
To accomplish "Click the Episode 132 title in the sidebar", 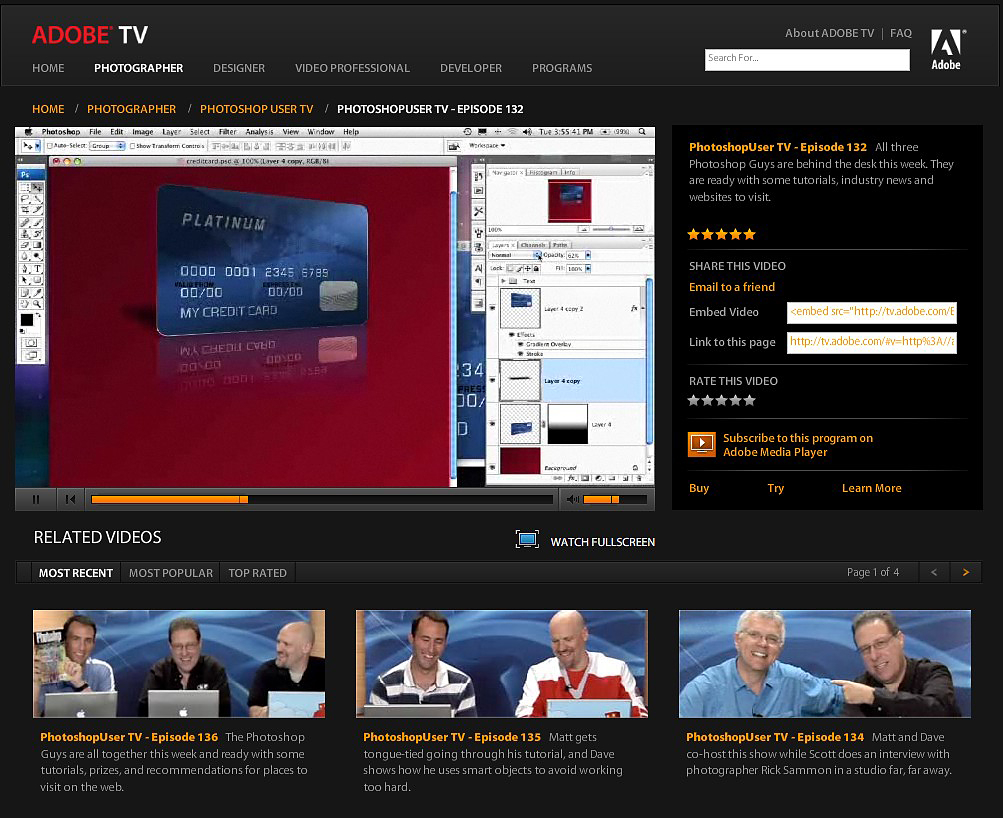I will [777, 147].
